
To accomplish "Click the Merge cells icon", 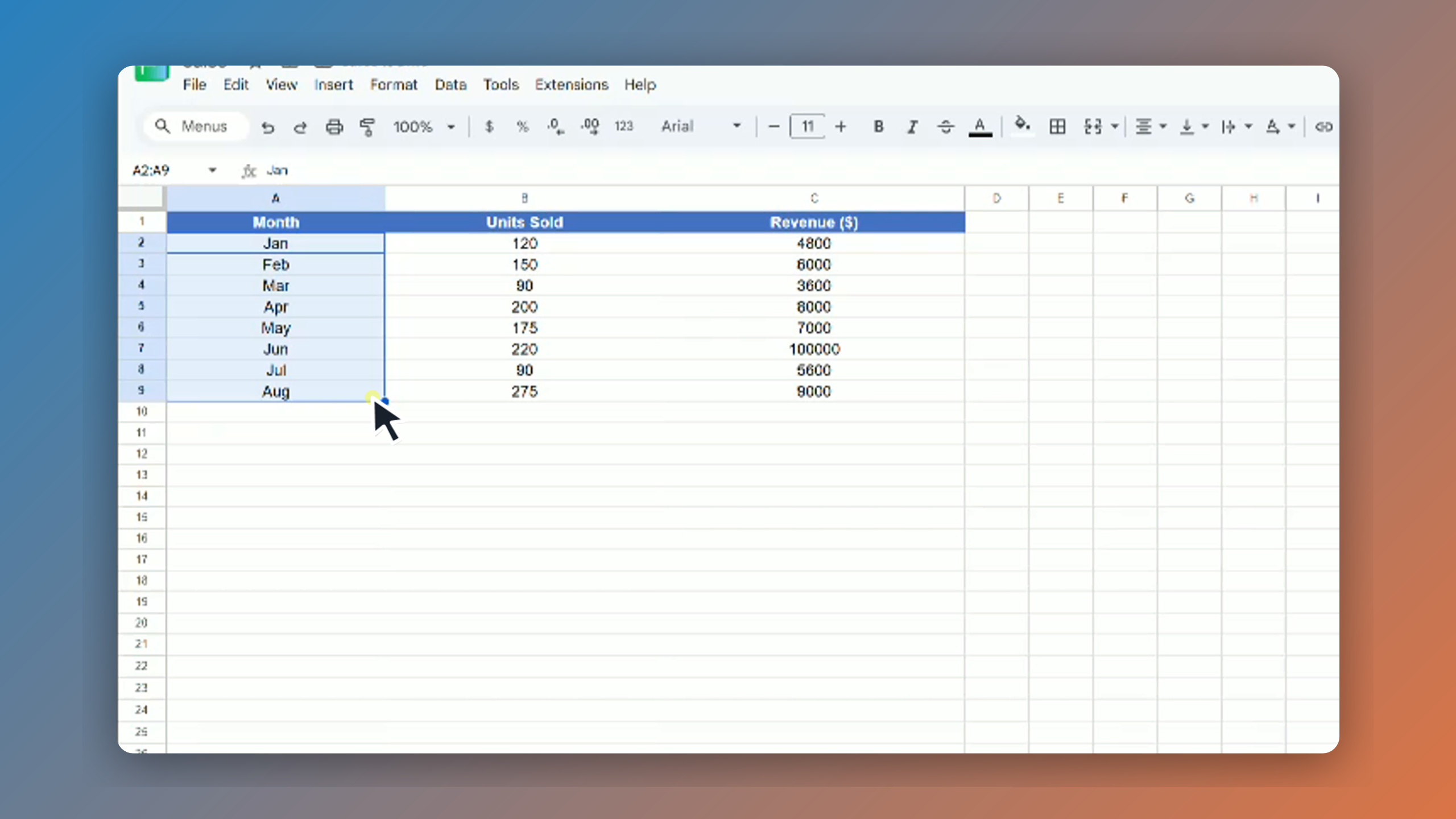I will coord(1093,126).
